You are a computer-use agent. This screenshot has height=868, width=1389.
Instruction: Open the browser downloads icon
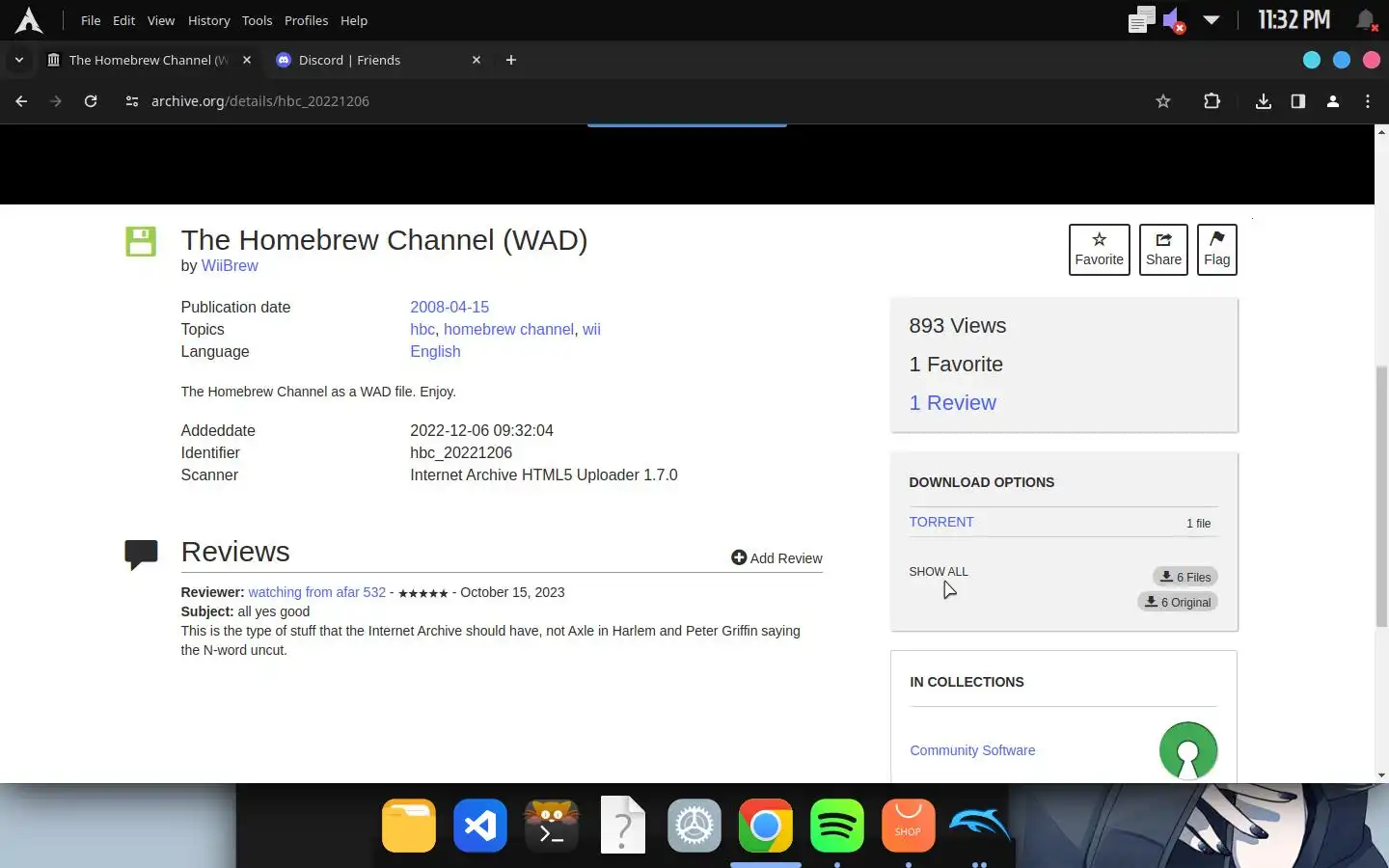coord(1264,101)
